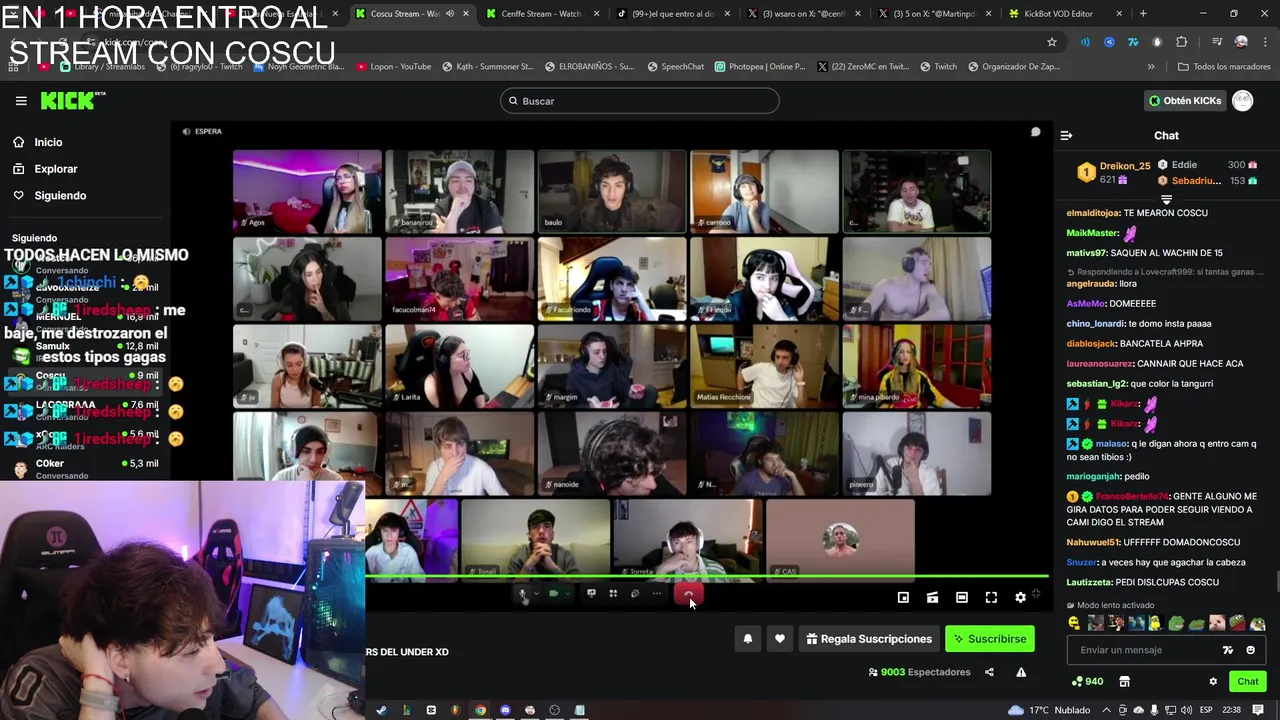This screenshot has width=1280, height=720.
Task: Click the Dreikon_25 top gifter name
Action: (x=1125, y=166)
